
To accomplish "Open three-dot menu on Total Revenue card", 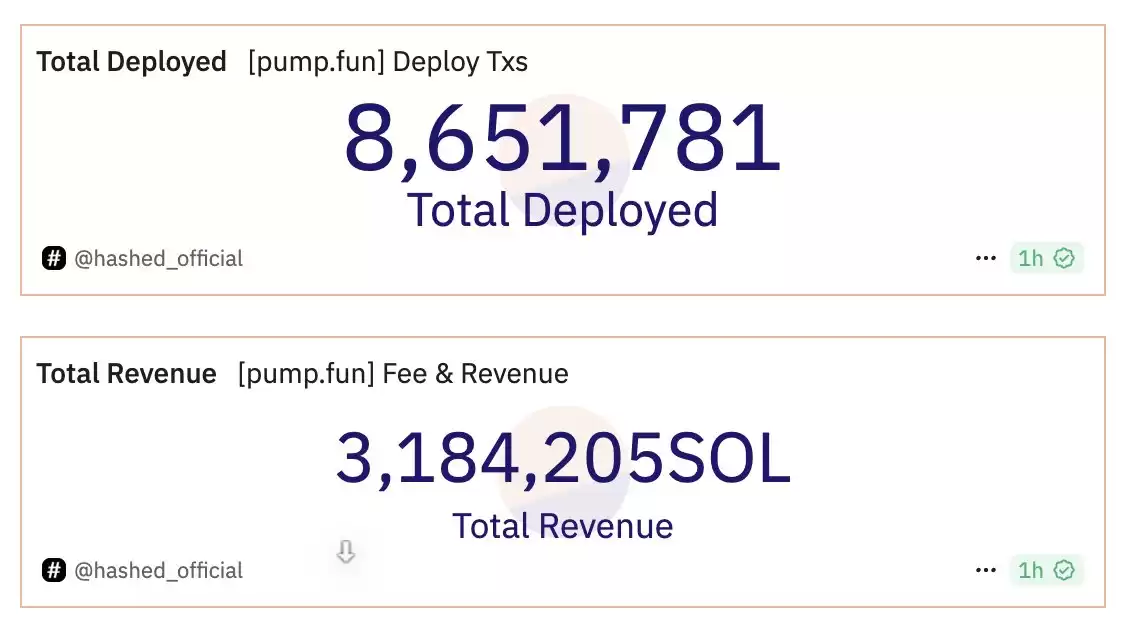I will pyautogui.click(x=986, y=570).
